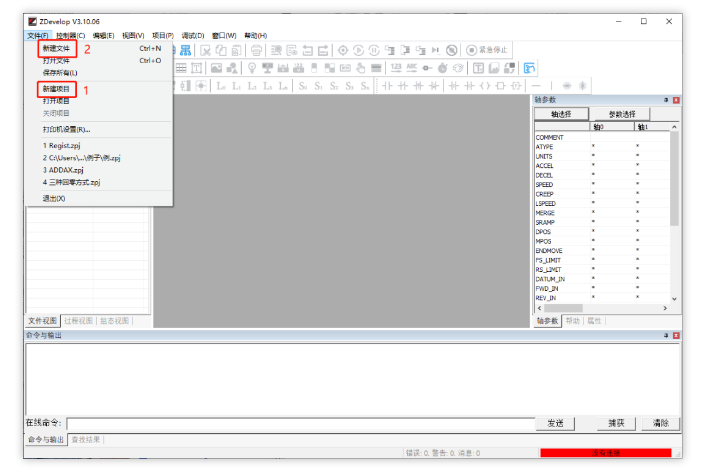The height and width of the screenshot is (468, 701).
Task: Click the first ladder contact icon
Action: pos(387,86)
